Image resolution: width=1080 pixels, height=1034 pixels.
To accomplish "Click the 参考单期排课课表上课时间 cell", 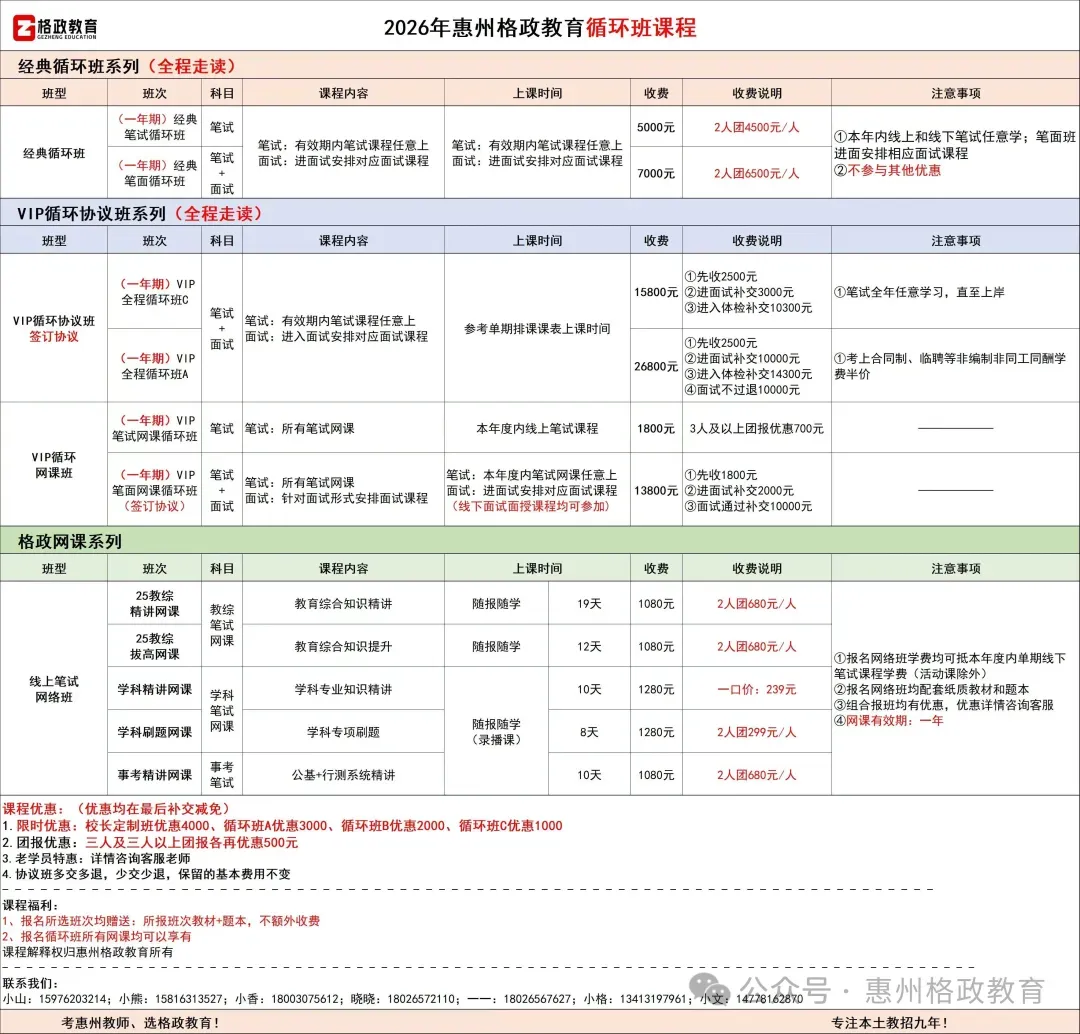I will coord(537,329).
